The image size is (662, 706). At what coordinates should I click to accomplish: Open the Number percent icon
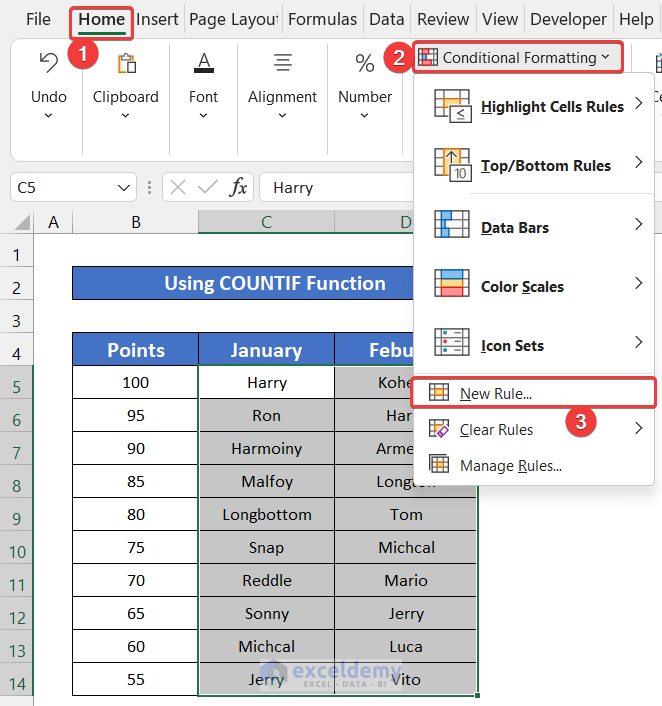(365, 63)
